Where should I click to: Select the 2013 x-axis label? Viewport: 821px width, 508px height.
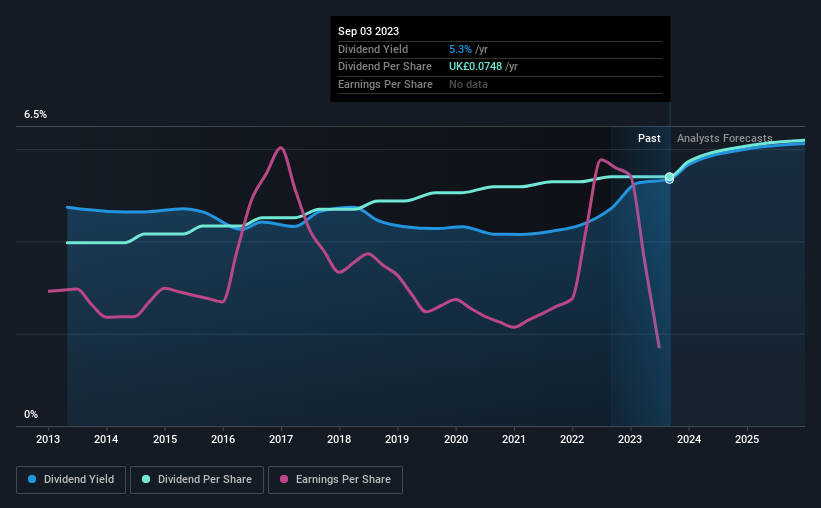48,439
